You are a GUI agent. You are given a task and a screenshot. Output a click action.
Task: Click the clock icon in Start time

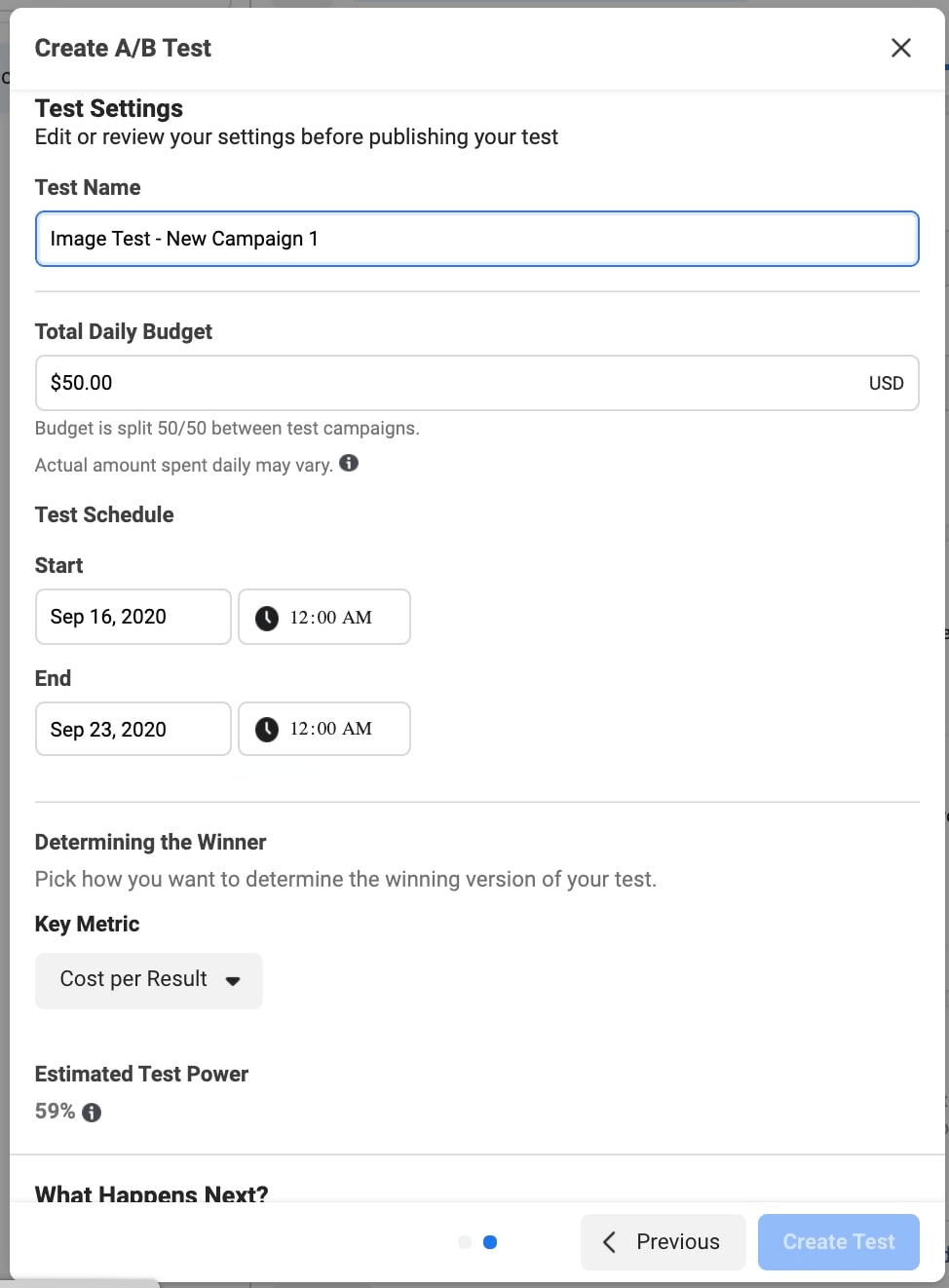[x=266, y=618]
